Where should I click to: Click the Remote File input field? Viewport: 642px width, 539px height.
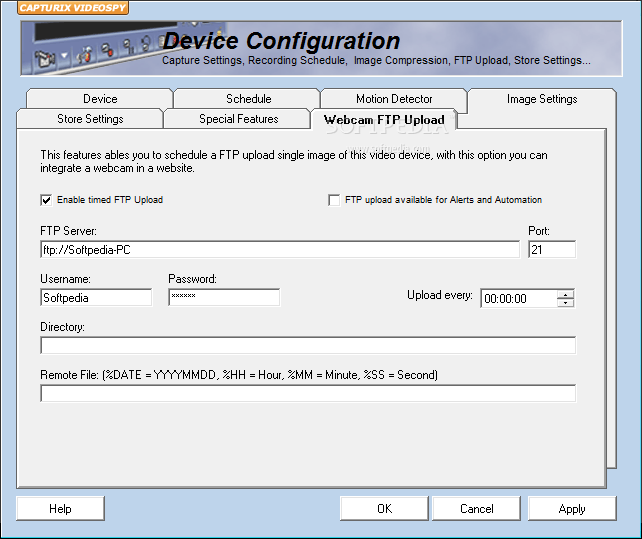coord(308,393)
